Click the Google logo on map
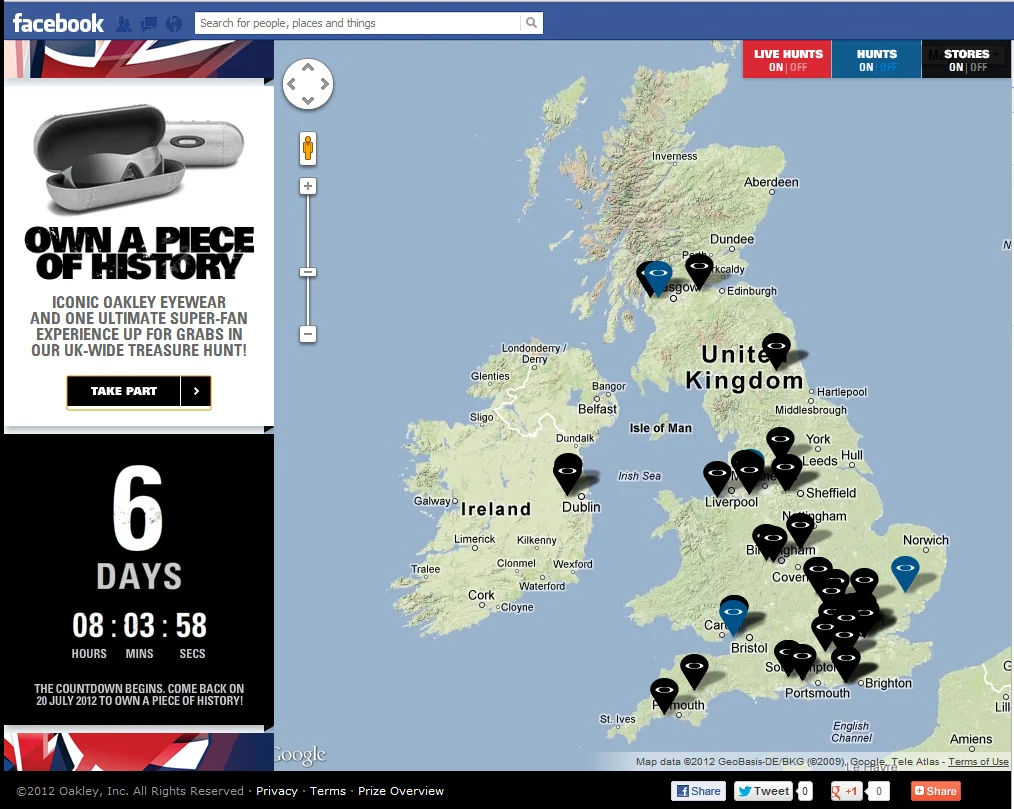Image resolution: width=1014 pixels, height=809 pixels. click(300, 755)
